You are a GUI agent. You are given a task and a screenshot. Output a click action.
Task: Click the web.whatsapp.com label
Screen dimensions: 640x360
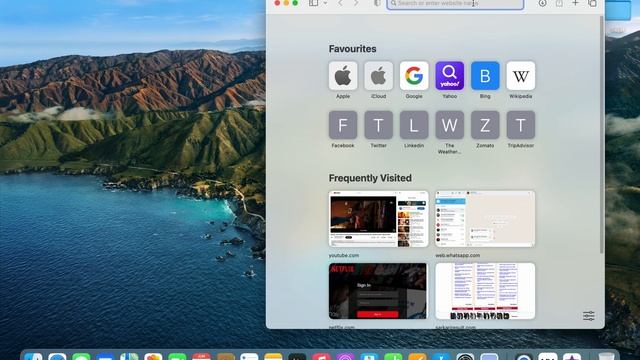pos(457,255)
